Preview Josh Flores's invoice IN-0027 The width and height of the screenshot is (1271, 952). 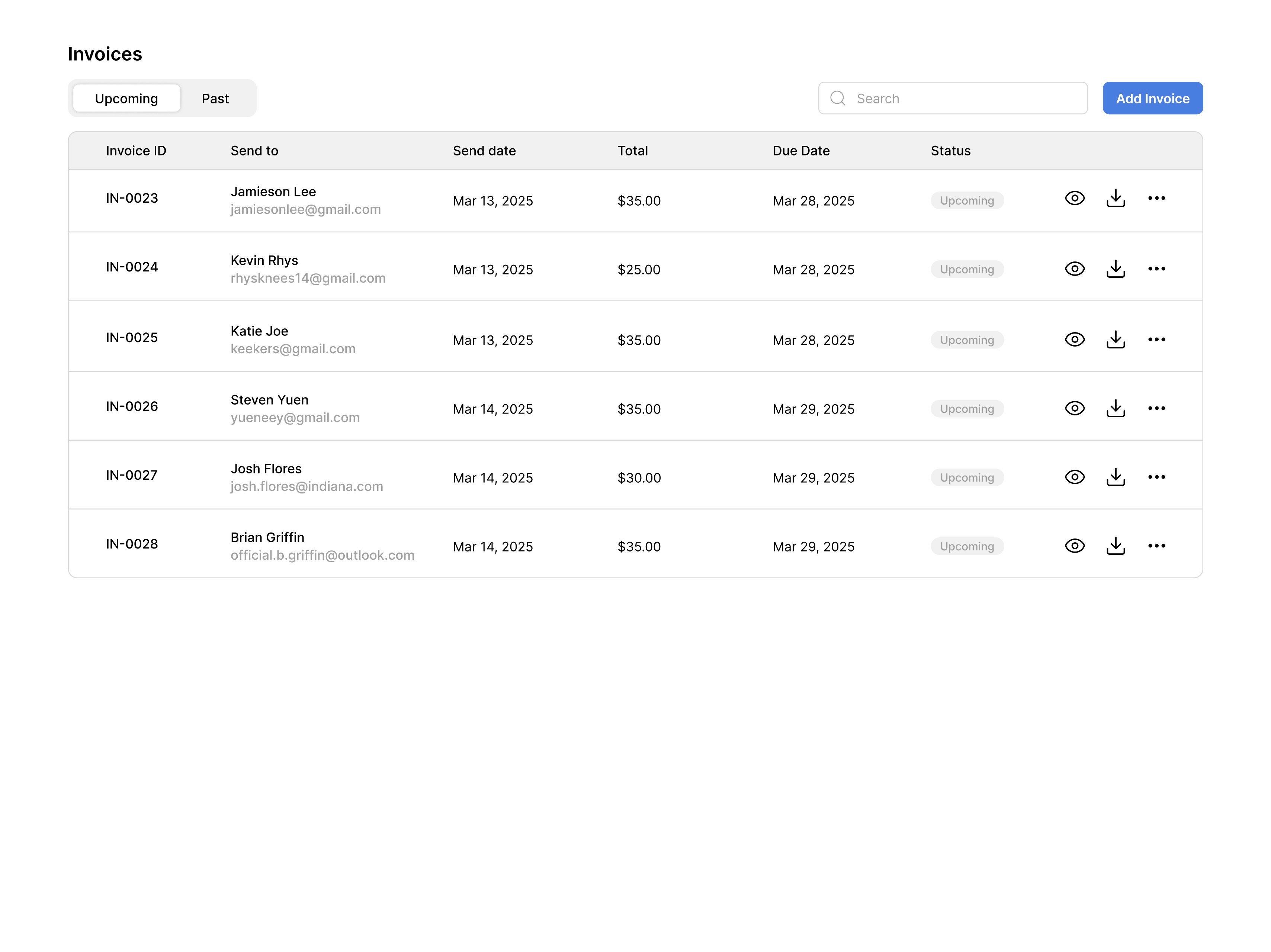tap(1075, 477)
